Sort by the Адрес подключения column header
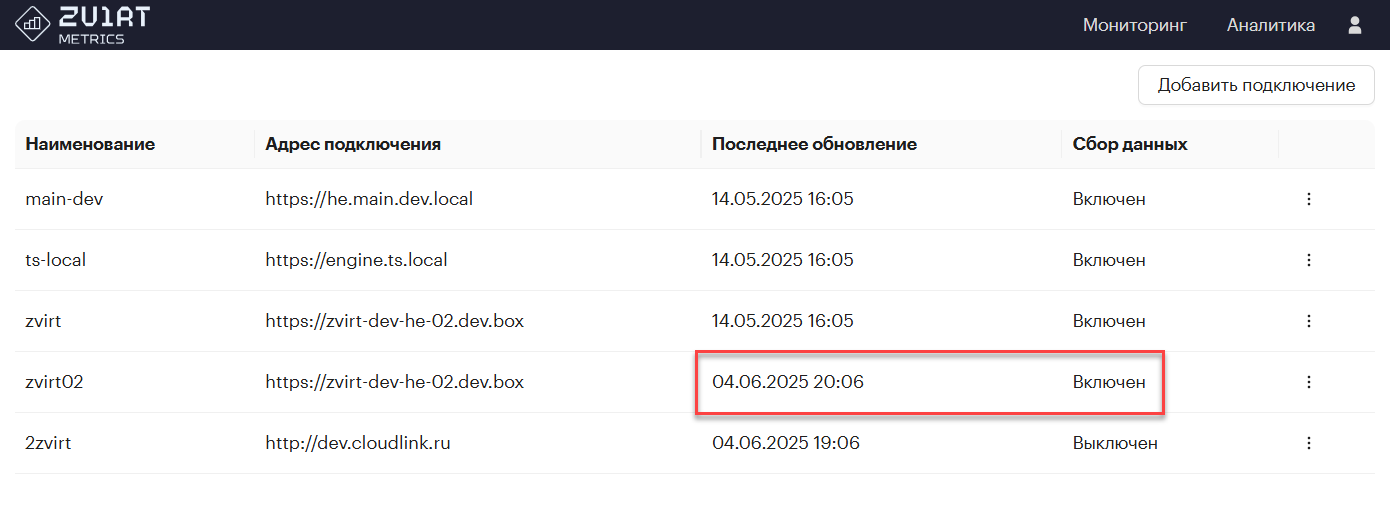 pos(353,144)
